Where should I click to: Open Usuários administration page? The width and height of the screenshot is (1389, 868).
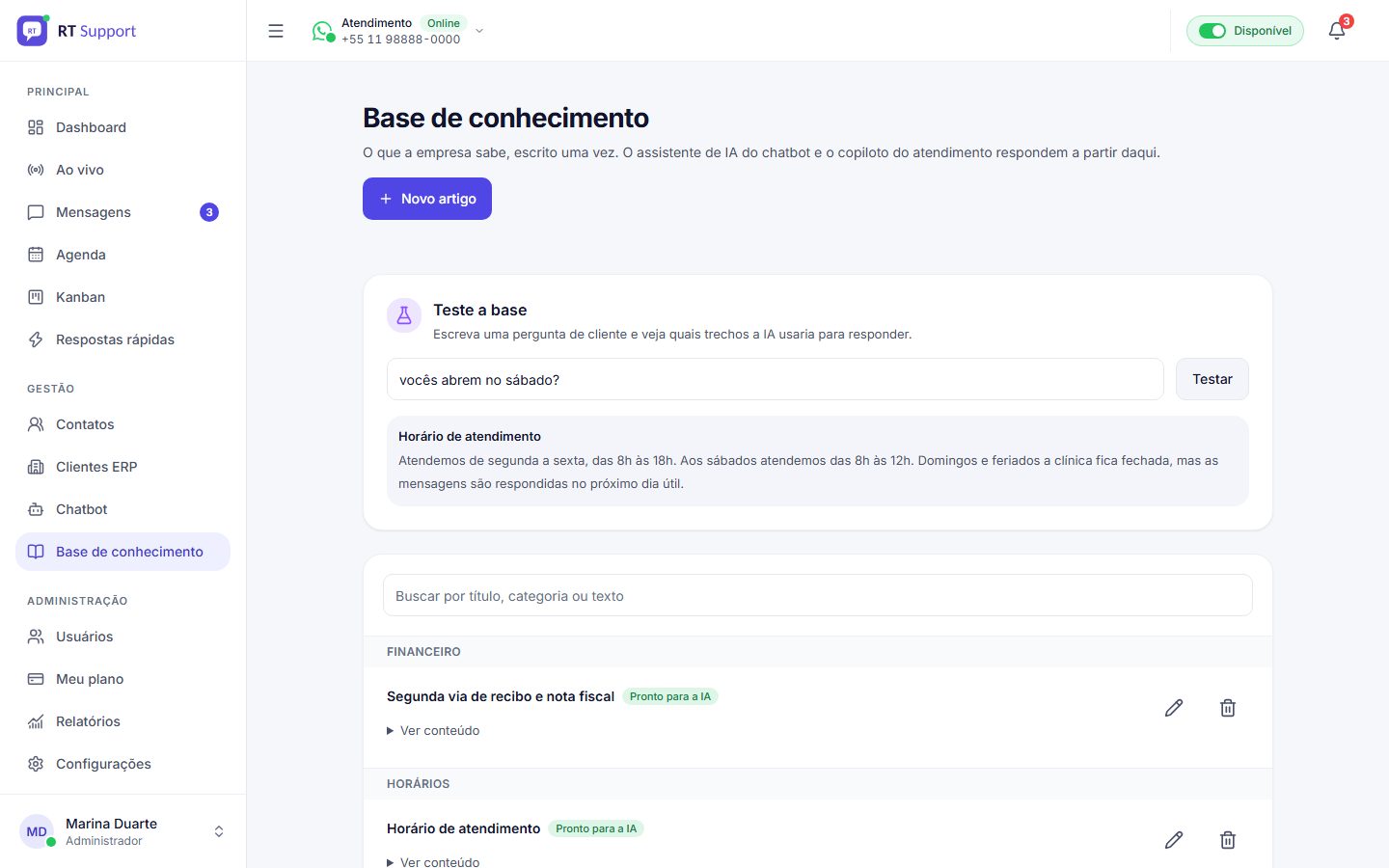click(x=123, y=637)
